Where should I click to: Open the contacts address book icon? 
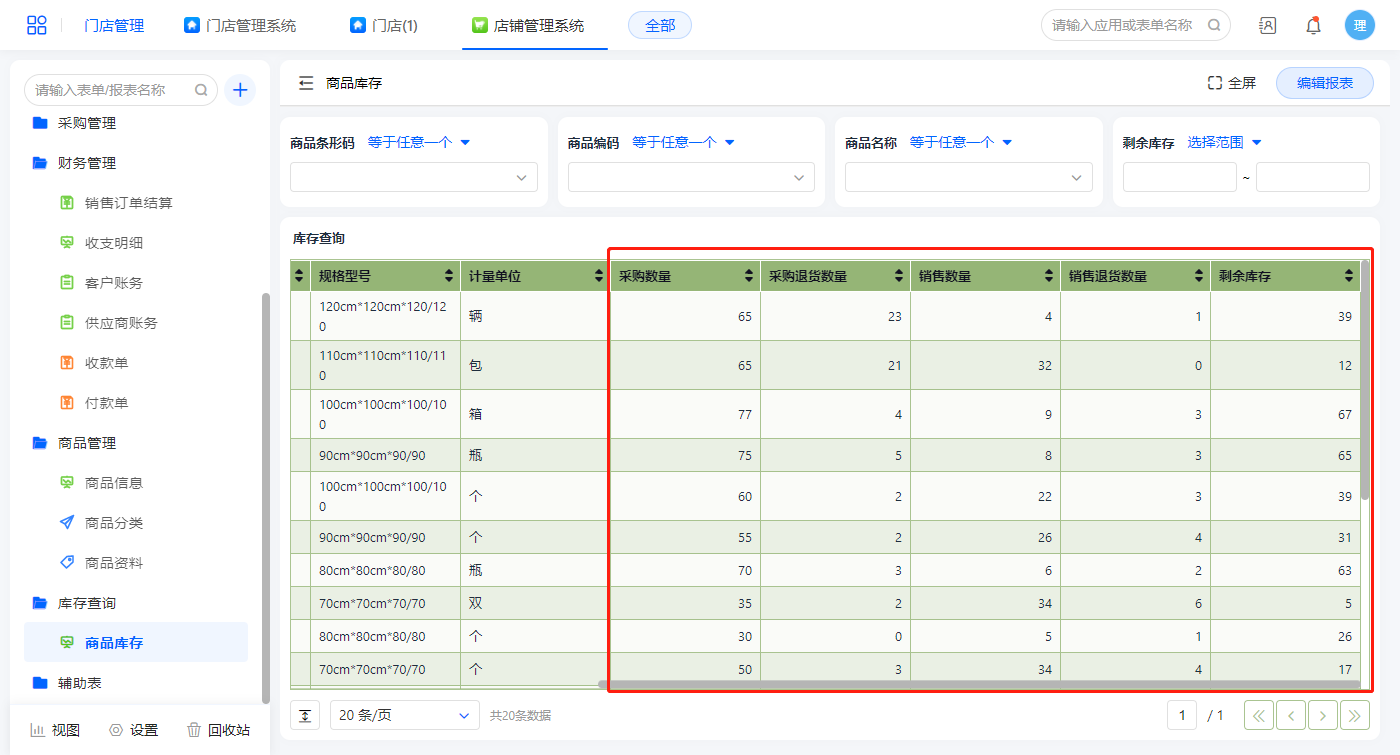coord(1267,26)
